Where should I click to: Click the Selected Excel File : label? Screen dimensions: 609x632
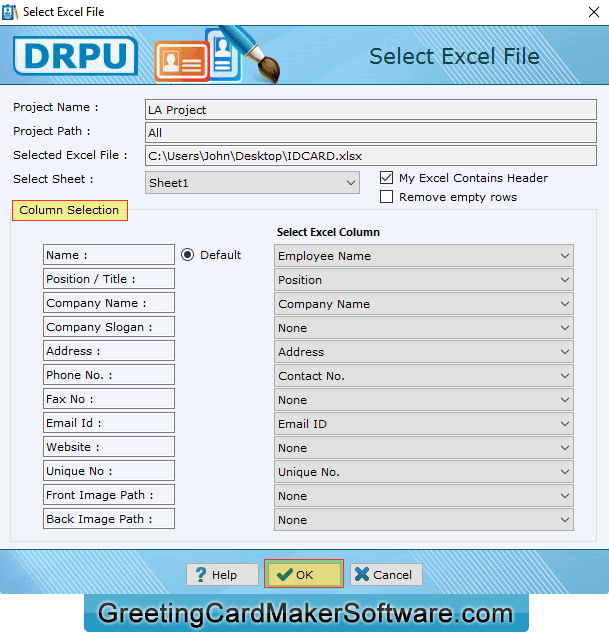point(70,155)
